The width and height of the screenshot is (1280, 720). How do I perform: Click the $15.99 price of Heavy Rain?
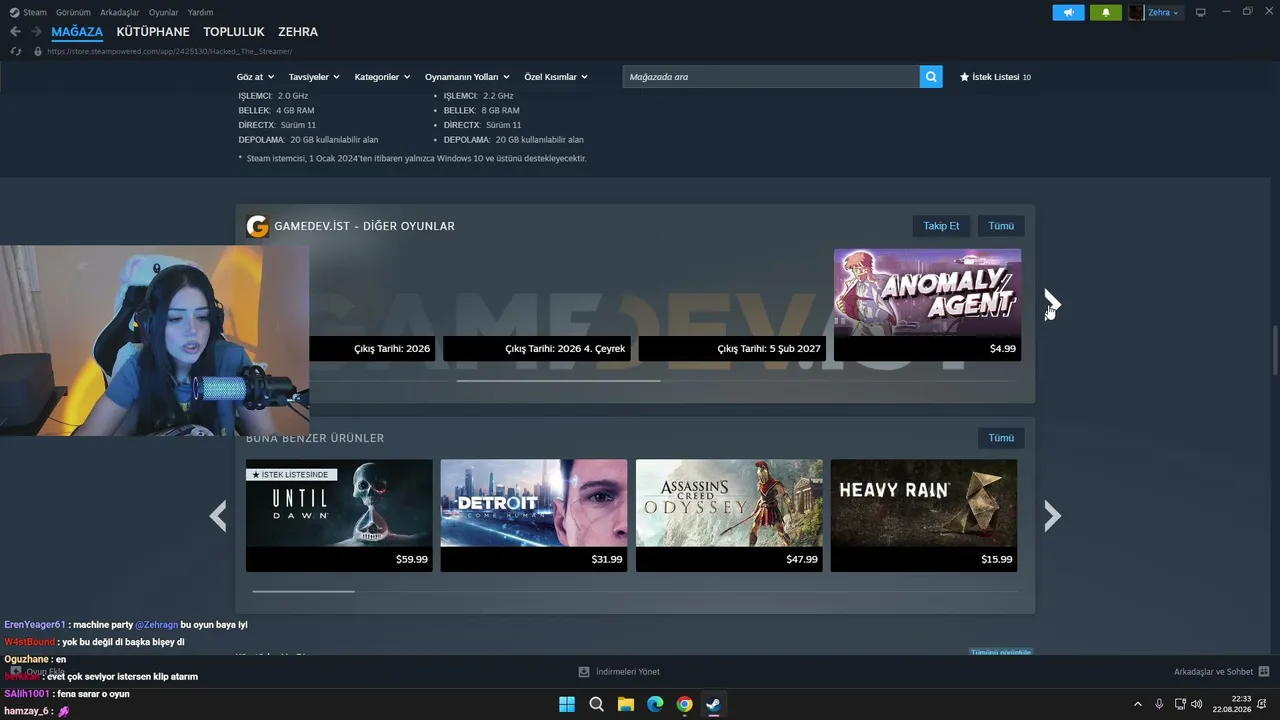point(997,560)
